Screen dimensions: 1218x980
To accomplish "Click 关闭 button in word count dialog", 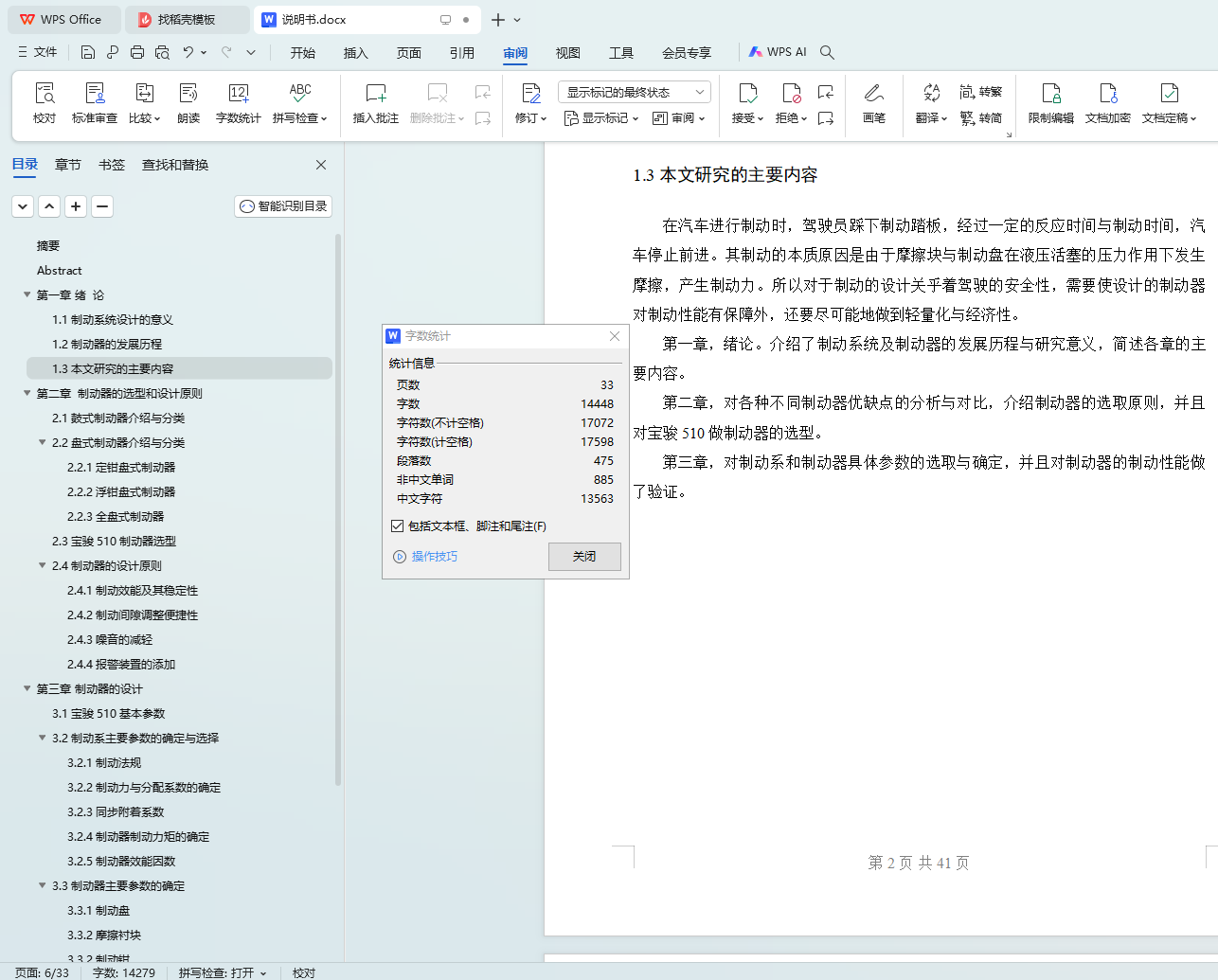I will point(584,557).
